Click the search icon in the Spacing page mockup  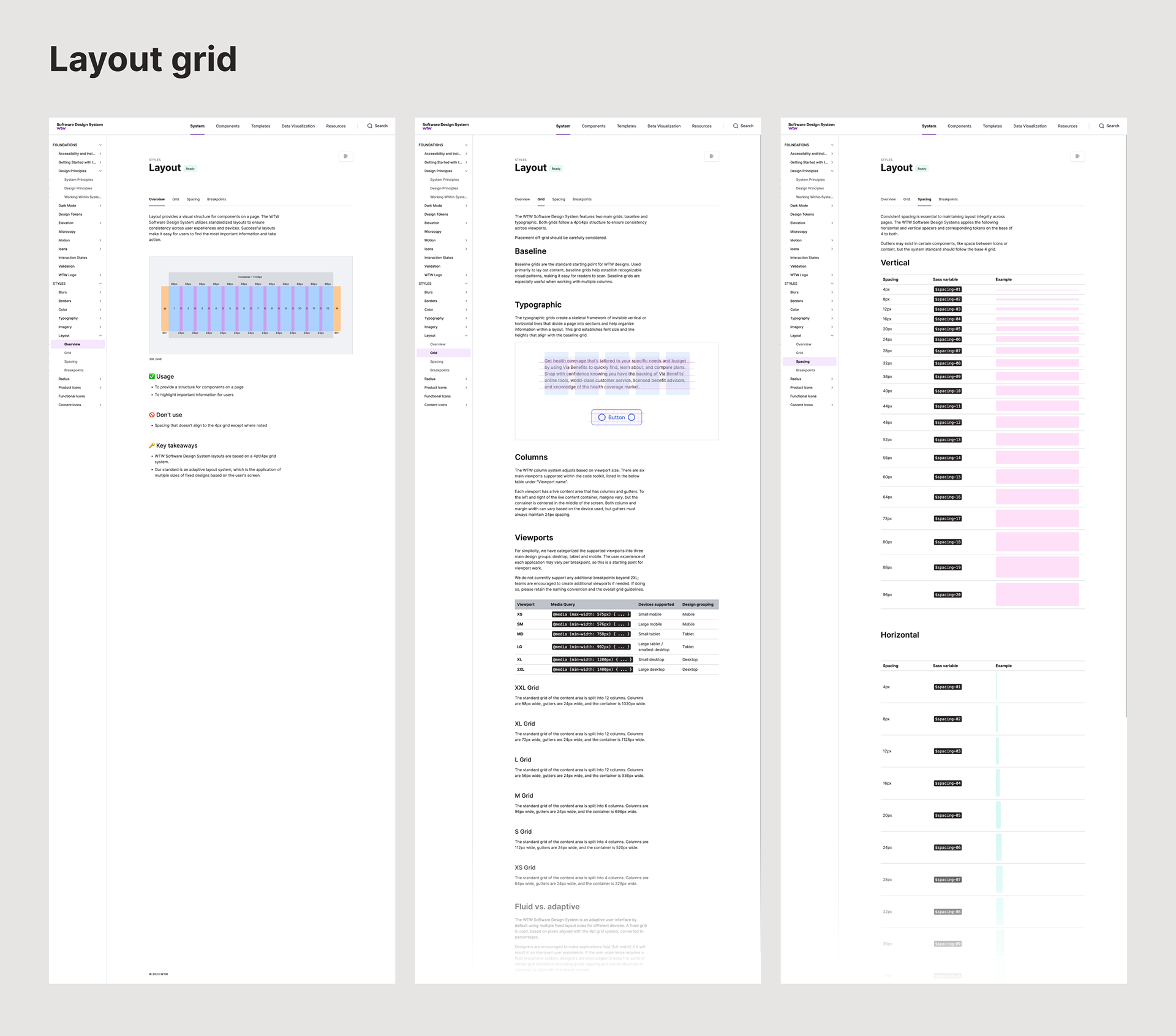point(1101,126)
